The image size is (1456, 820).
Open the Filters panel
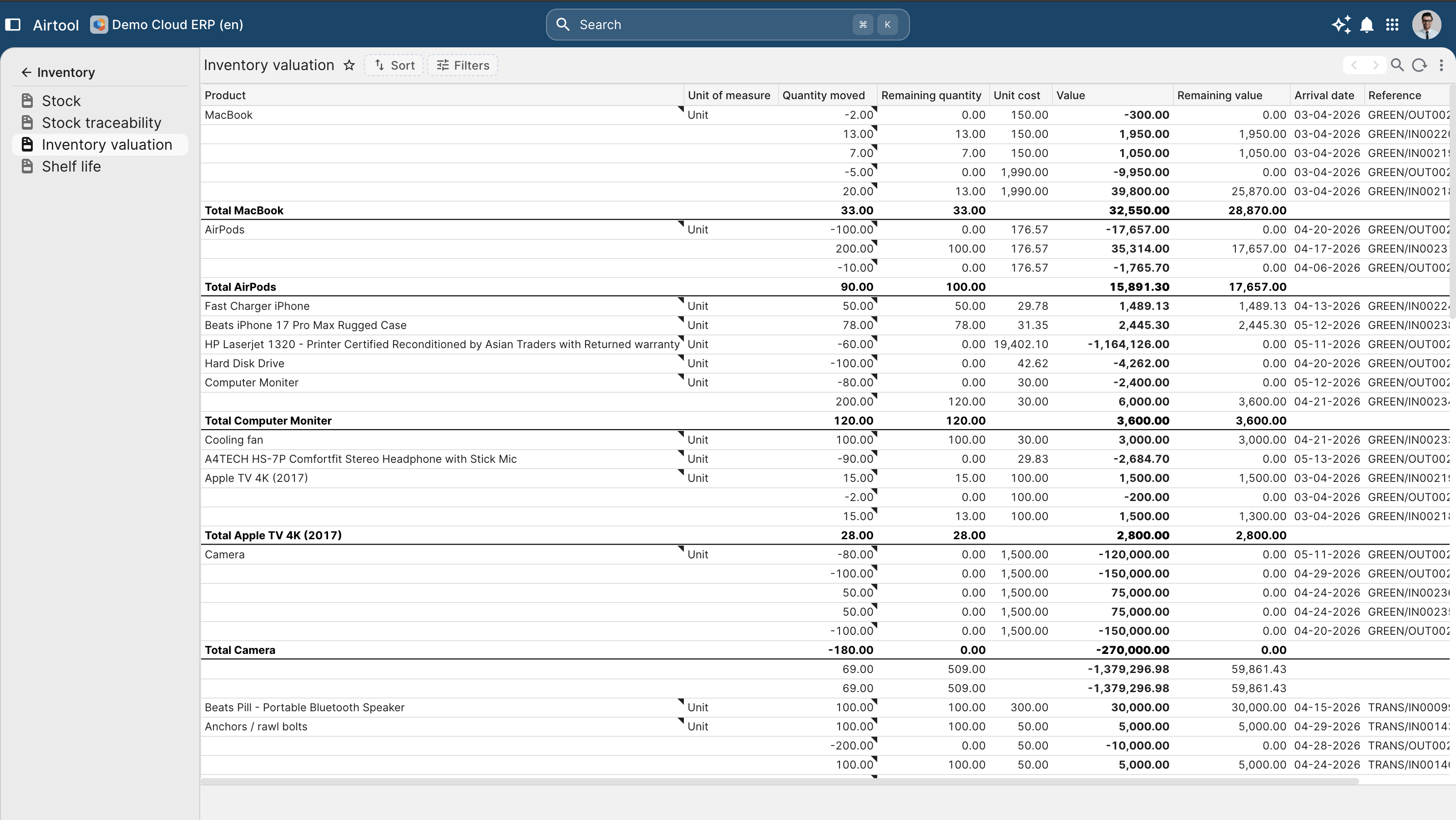[x=462, y=66]
